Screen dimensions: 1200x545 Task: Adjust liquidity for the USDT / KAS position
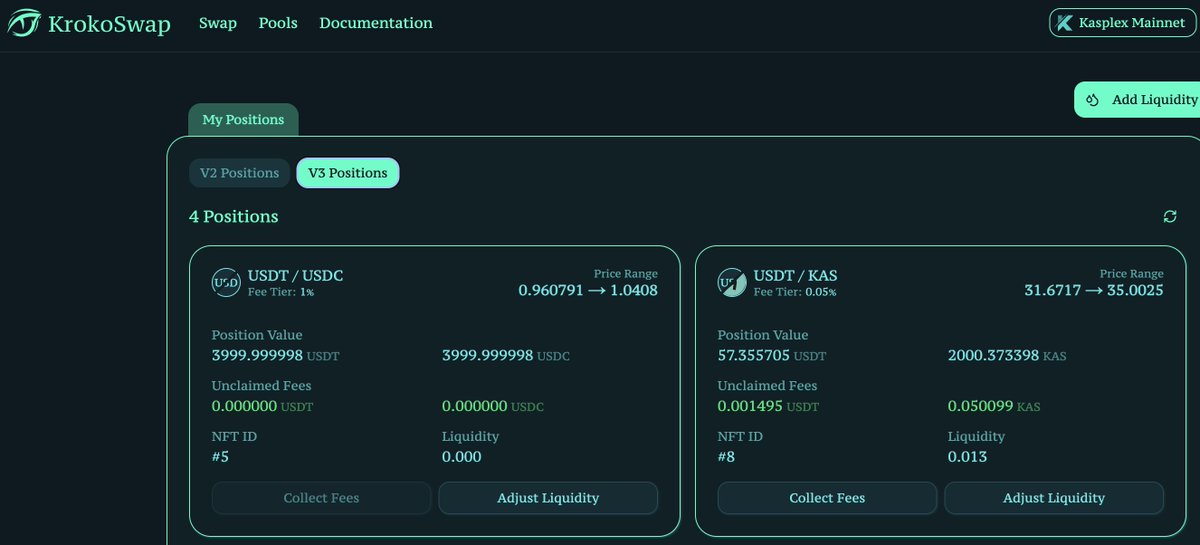tap(1054, 498)
